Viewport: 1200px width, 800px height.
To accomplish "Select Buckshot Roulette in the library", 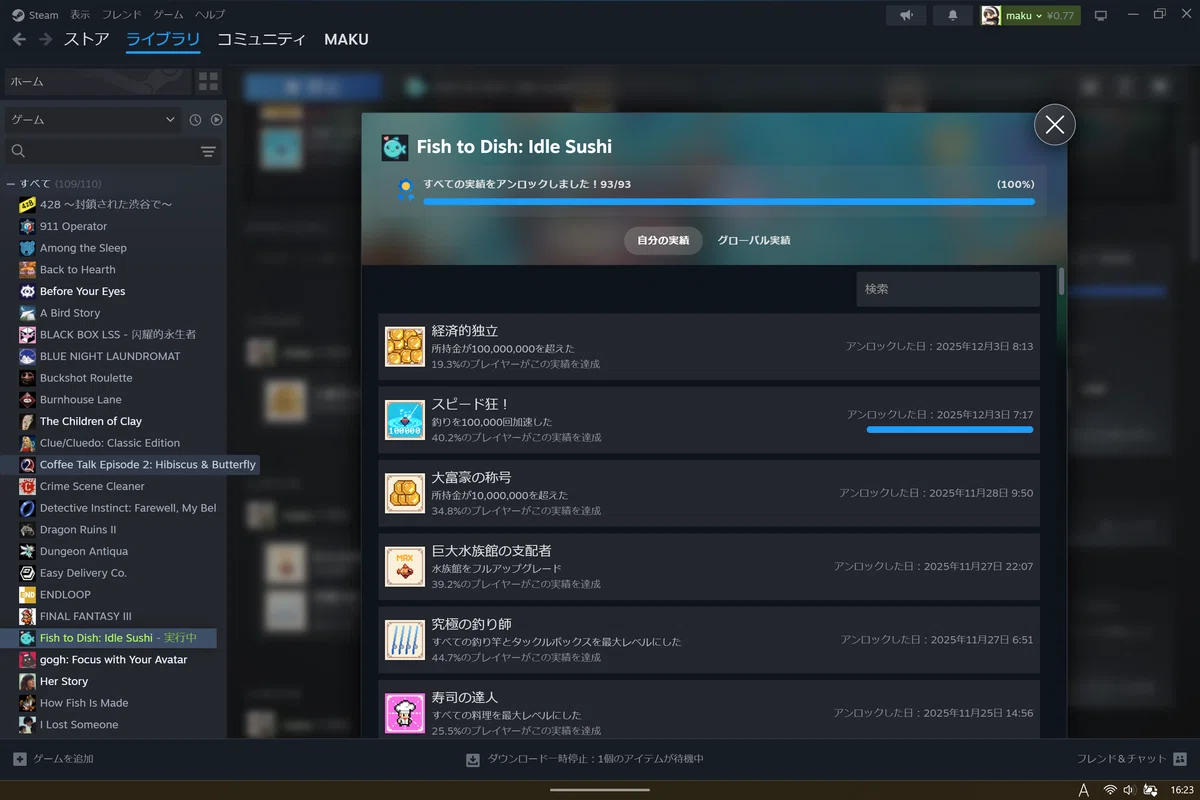I will pos(86,378).
